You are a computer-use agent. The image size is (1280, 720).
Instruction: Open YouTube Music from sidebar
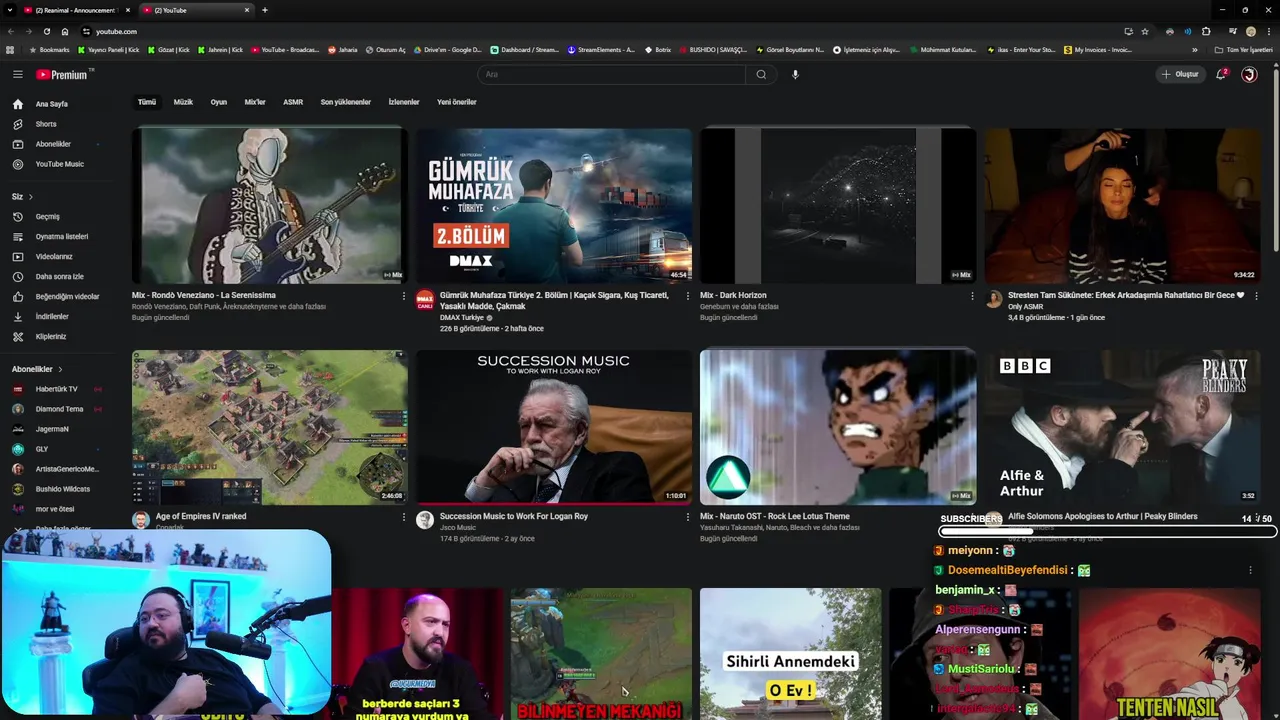(x=60, y=164)
